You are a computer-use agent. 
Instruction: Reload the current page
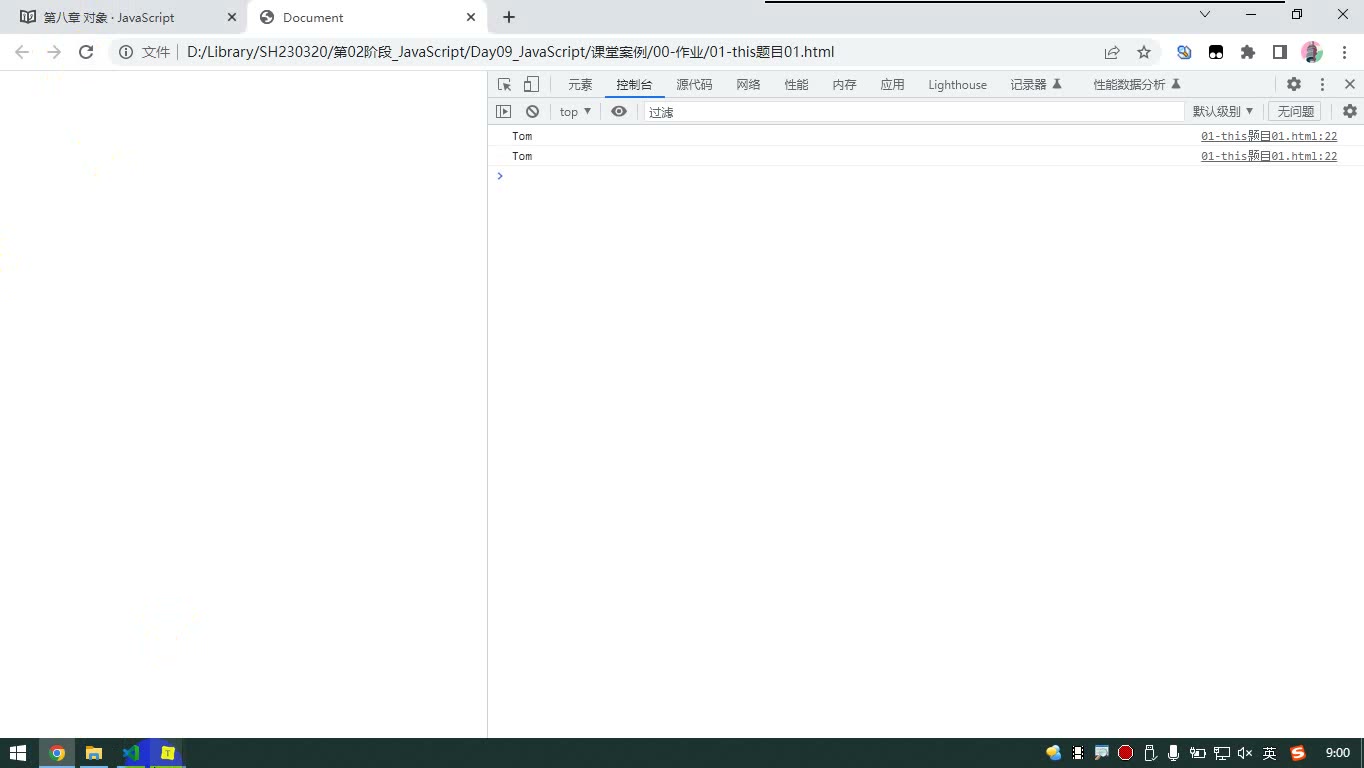86,52
